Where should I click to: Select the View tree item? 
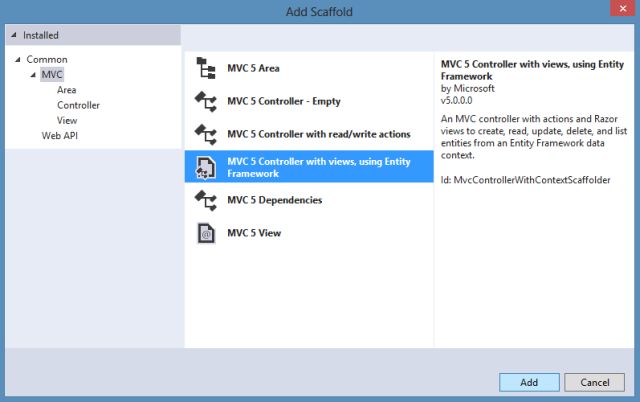pos(67,120)
